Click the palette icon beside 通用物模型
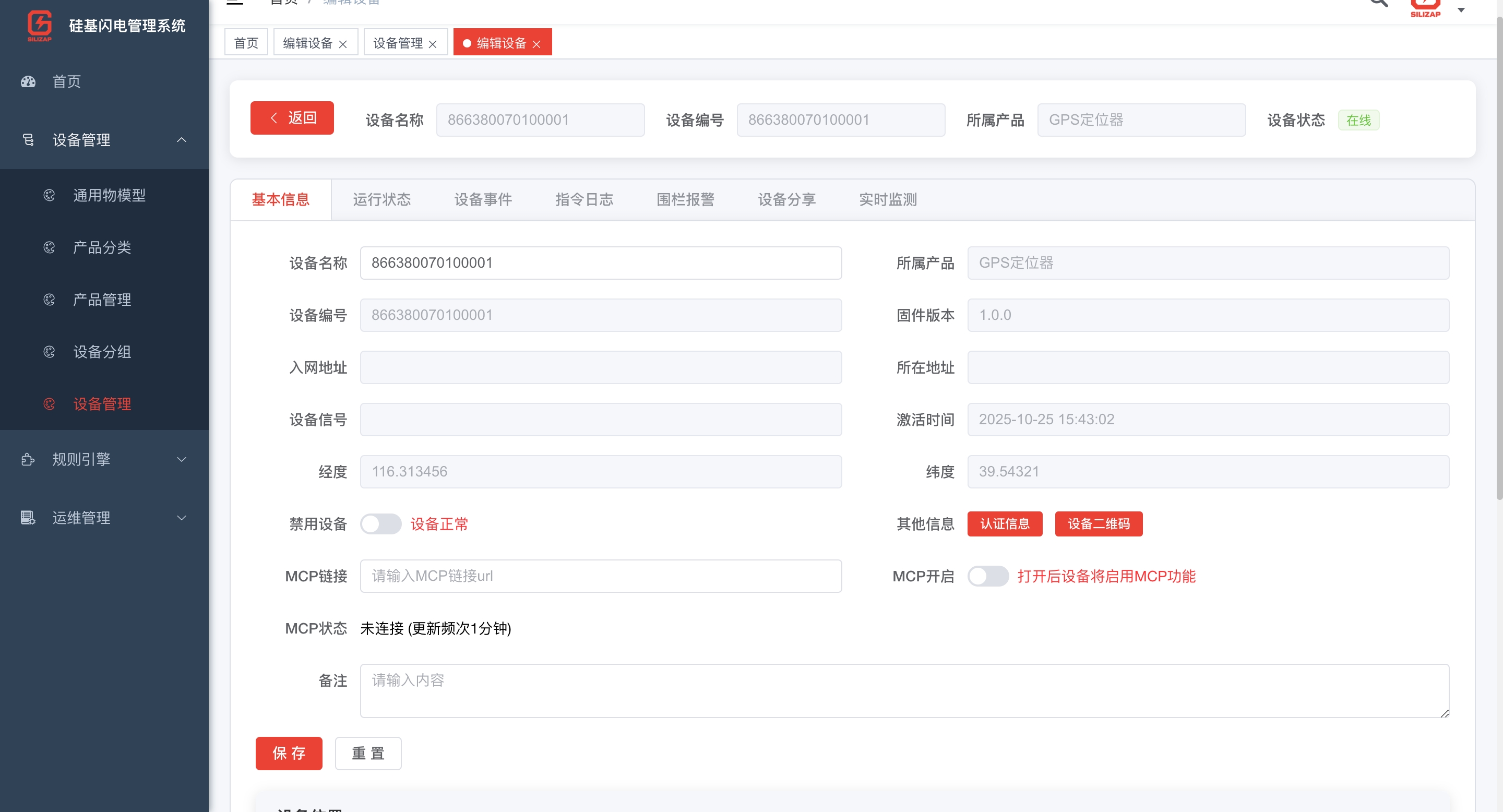 coord(49,195)
